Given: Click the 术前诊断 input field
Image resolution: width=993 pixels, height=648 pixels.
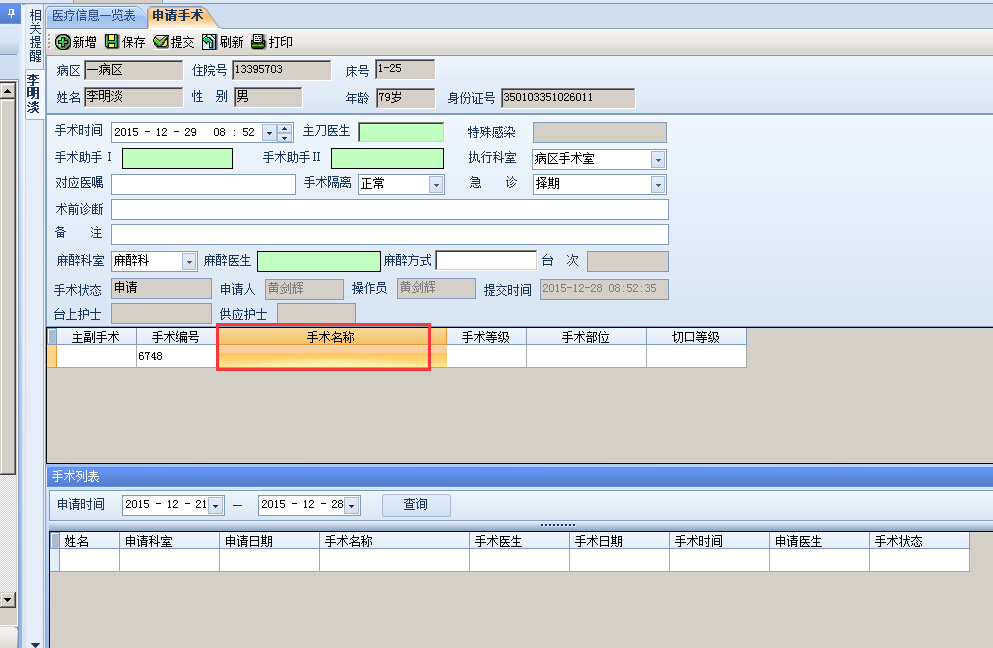Looking at the screenshot, I should 389,210.
